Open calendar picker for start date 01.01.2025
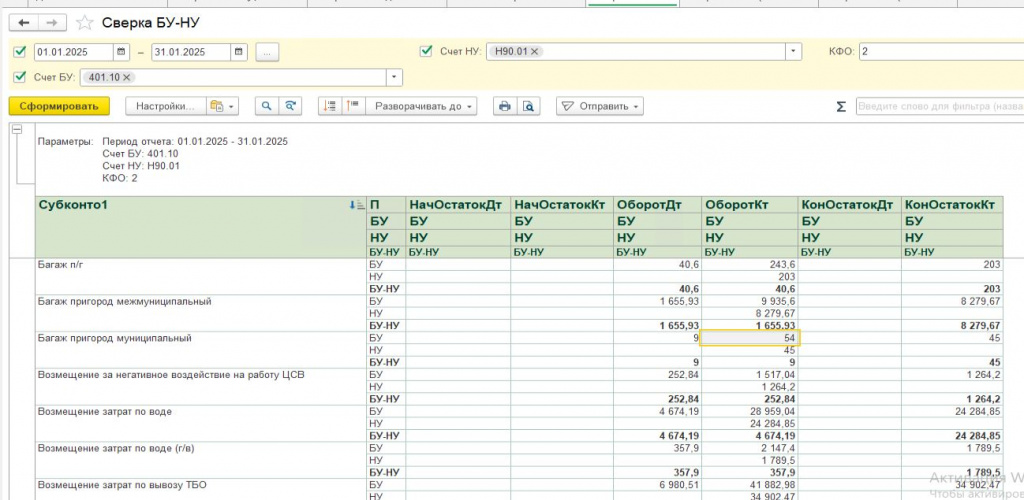 122,52
